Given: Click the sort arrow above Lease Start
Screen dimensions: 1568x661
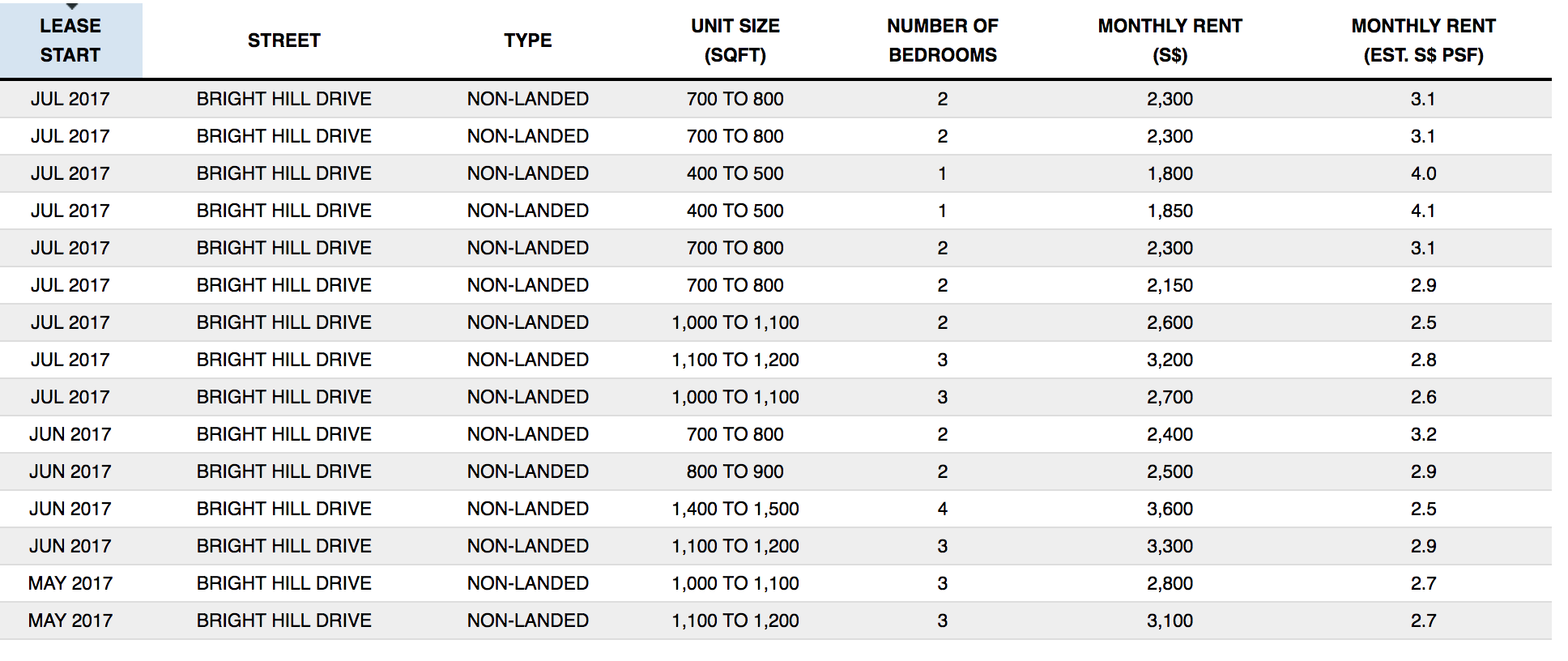Looking at the screenshot, I should click(x=71, y=6).
